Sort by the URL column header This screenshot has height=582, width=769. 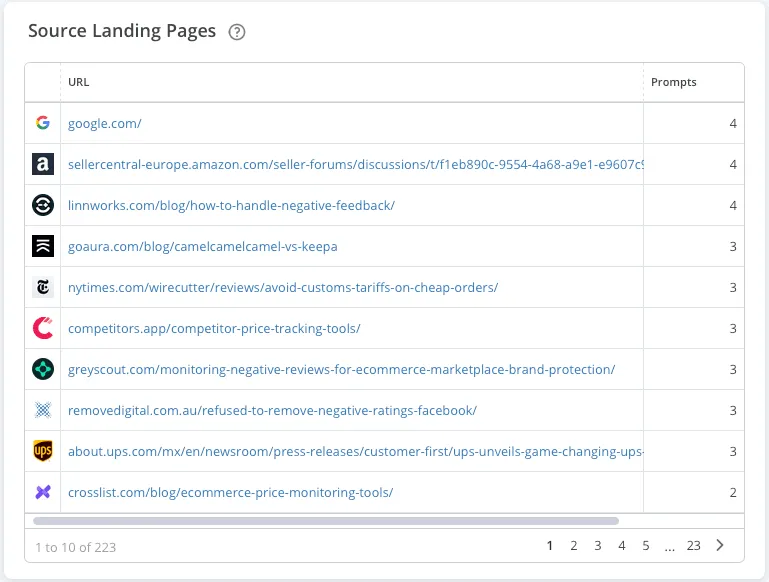click(79, 82)
